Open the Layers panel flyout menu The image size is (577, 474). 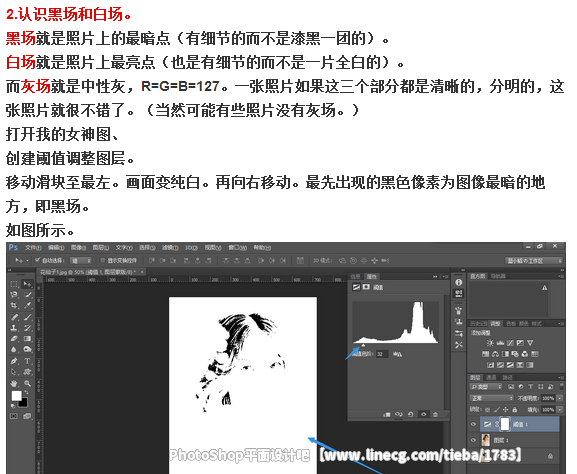tap(561, 377)
